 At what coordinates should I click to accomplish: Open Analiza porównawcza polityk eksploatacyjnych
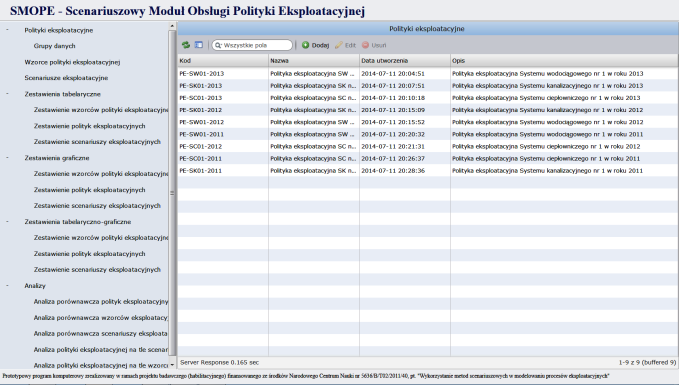(x=101, y=301)
